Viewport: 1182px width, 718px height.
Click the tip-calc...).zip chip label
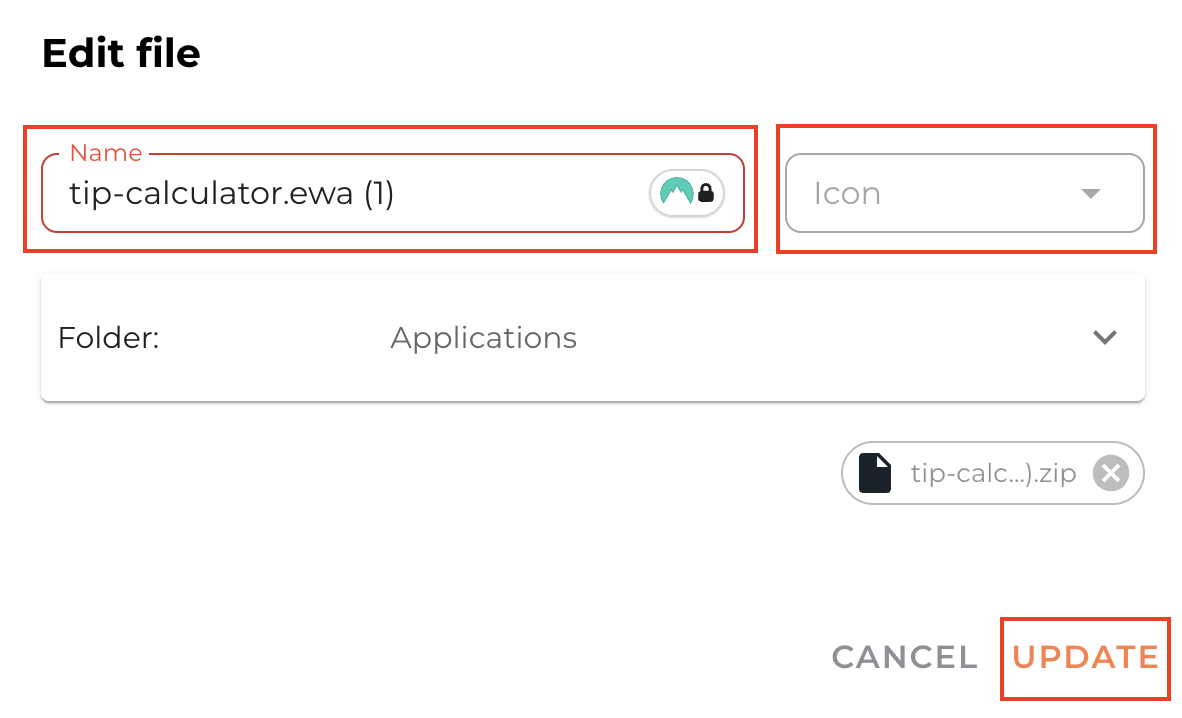pos(993,473)
